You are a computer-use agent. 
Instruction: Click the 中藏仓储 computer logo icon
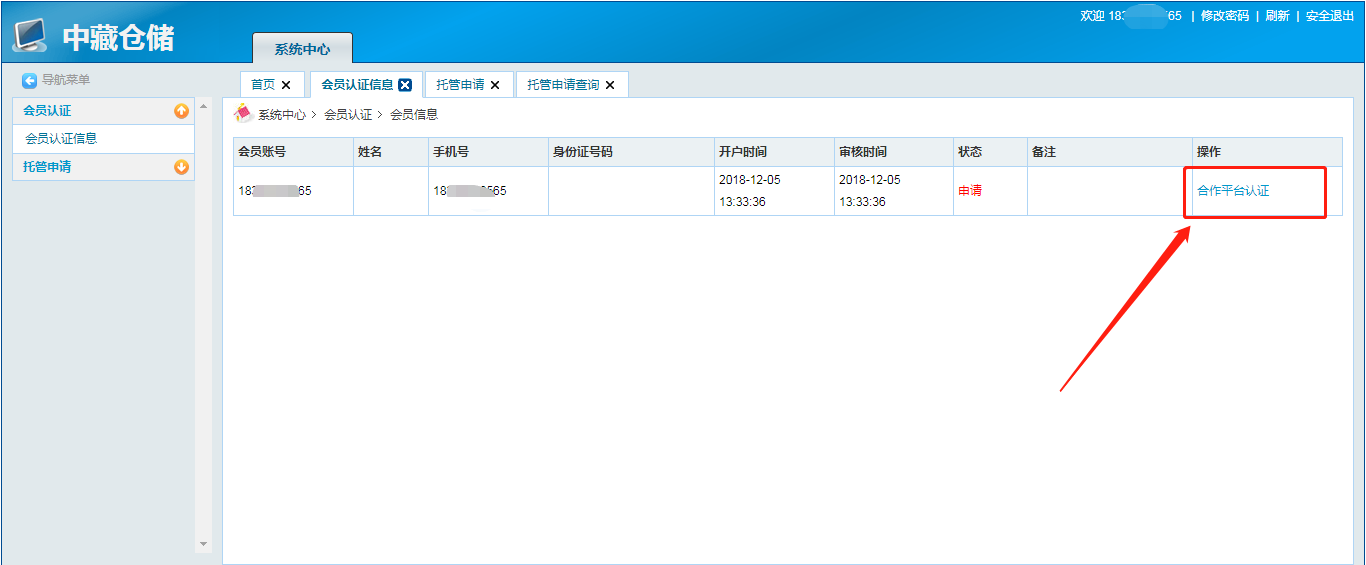click(30, 35)
